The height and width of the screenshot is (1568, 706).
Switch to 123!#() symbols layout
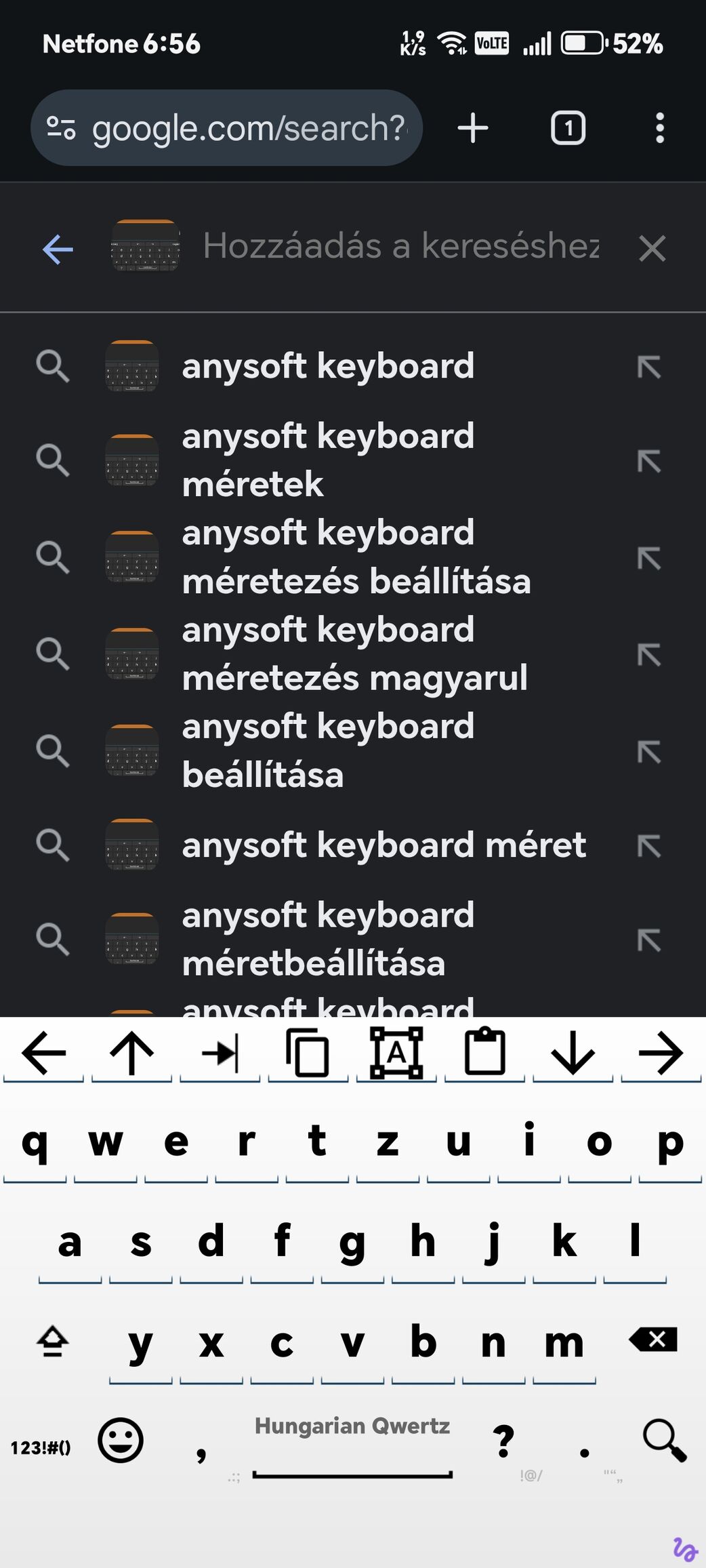click(41, 1447)
